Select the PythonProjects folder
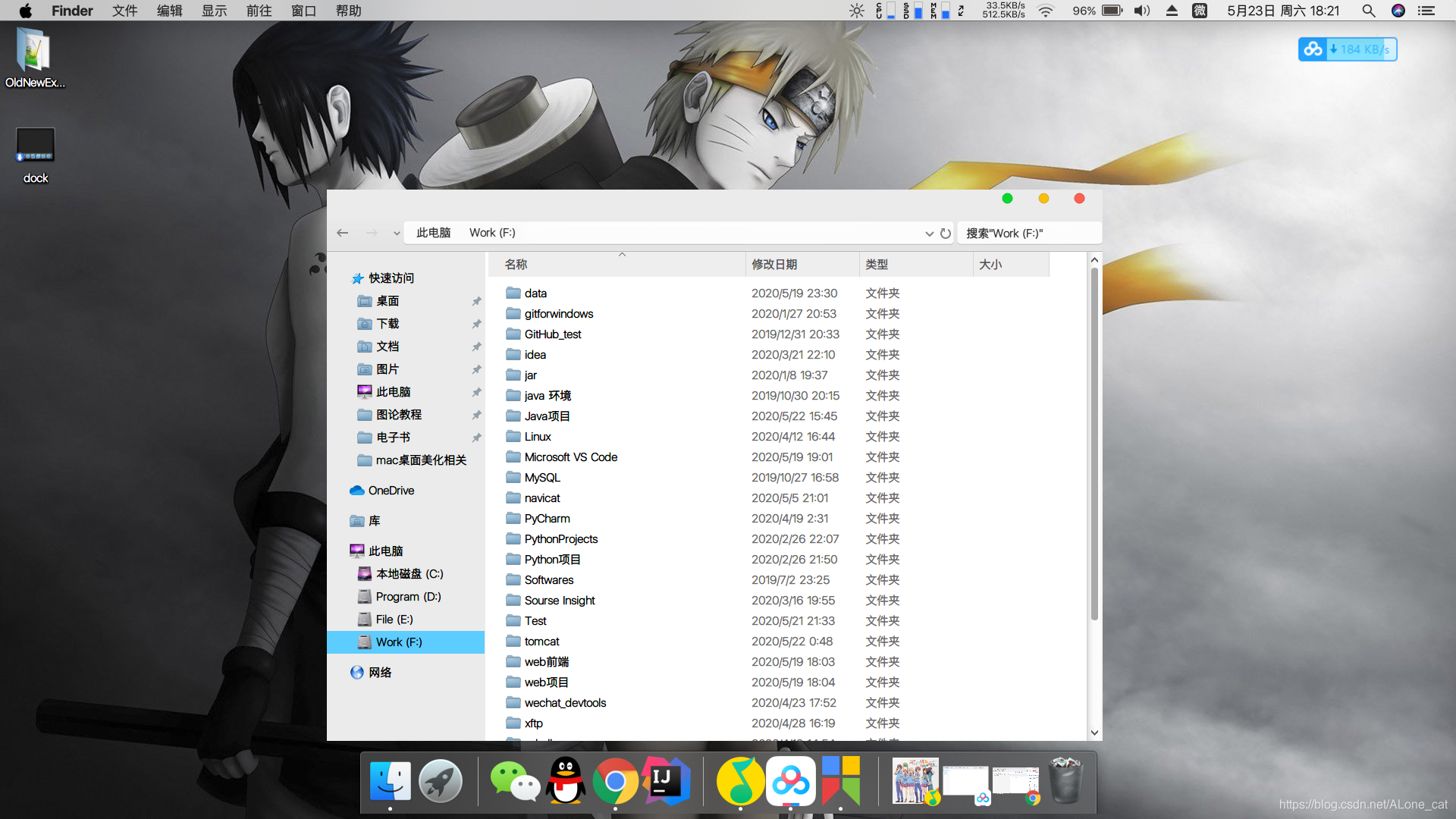 [x=561, y=538]
